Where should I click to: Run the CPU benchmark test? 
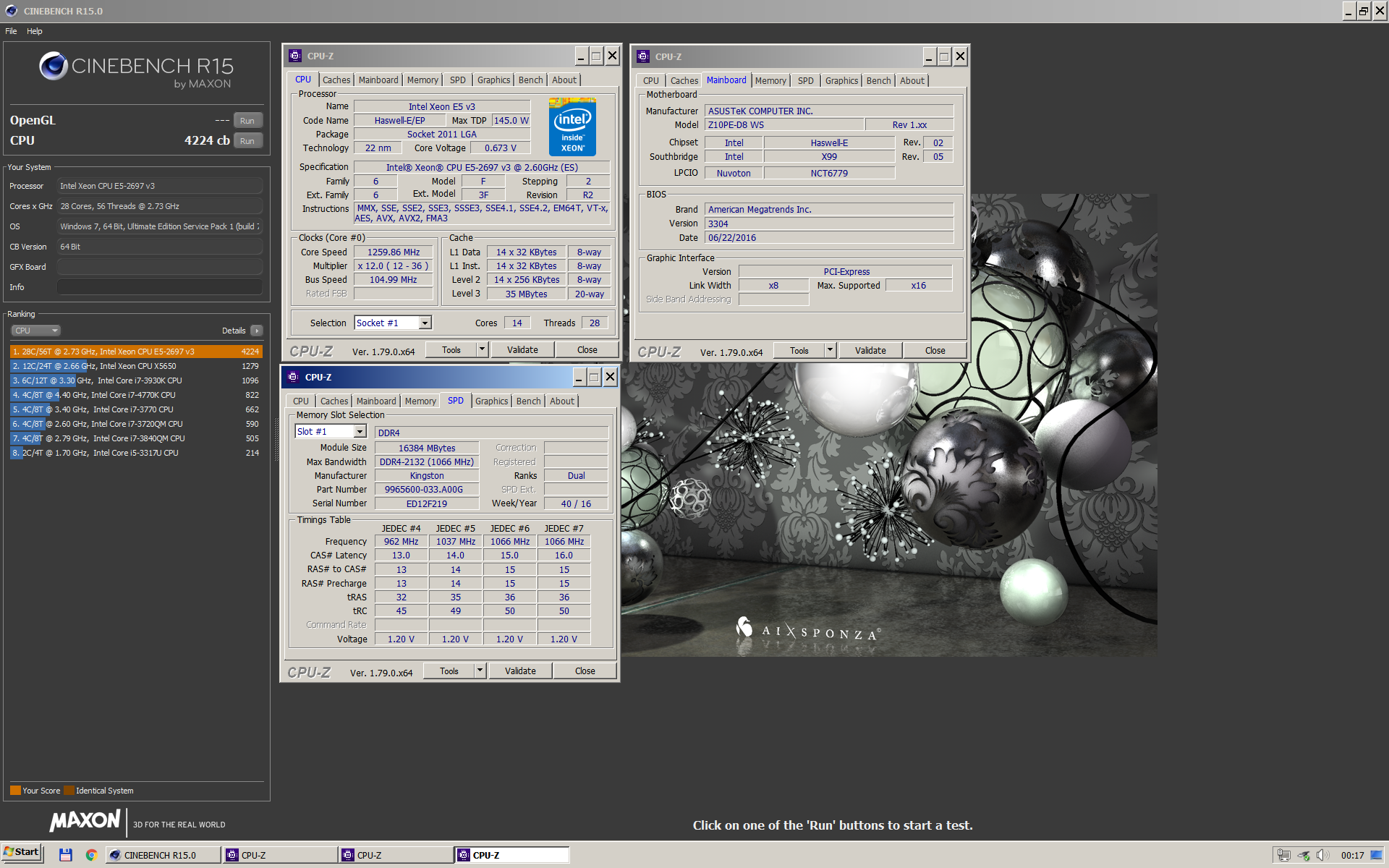click(x=247, y=141)
